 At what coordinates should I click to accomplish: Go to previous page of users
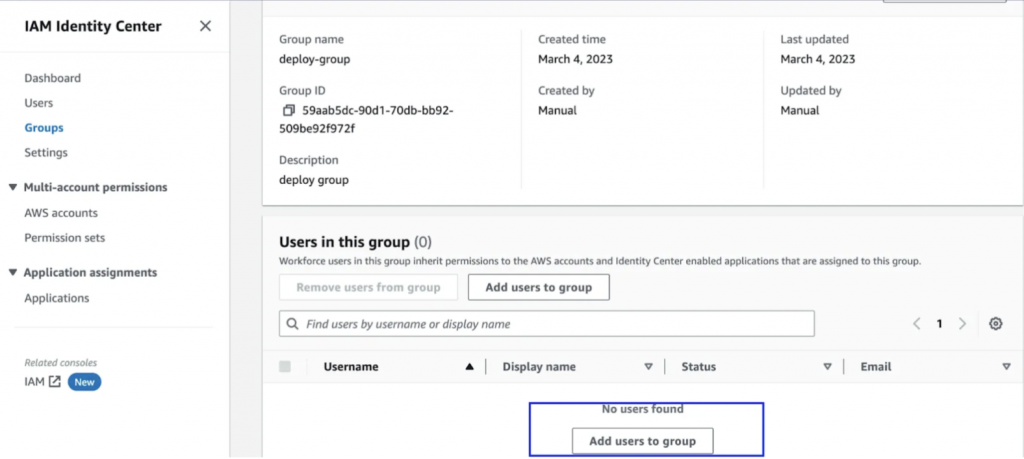(x=916, y=324)
